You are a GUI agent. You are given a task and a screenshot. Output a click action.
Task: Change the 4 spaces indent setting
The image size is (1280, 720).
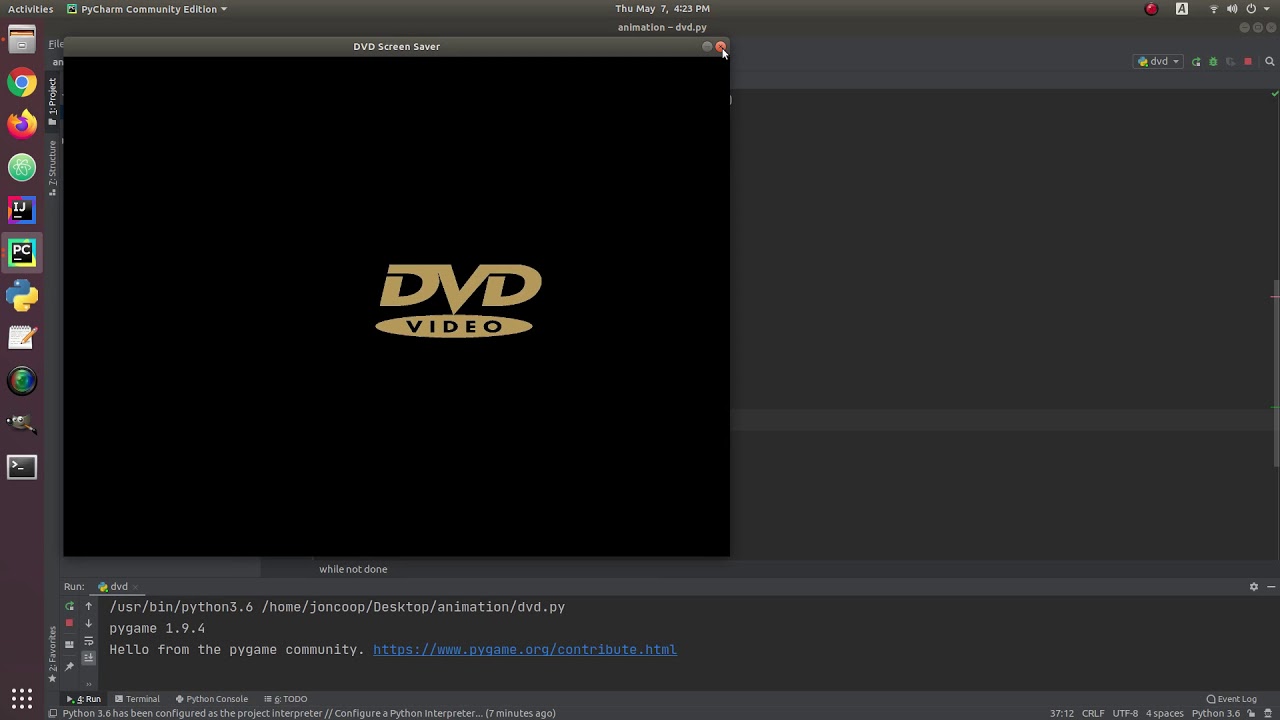[1164, 713]
